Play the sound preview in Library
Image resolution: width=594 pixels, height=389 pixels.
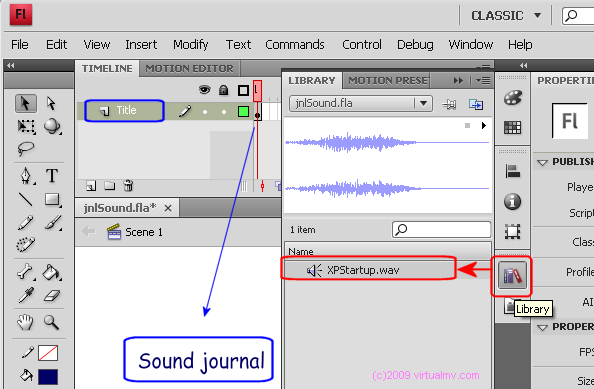point(483,125)
